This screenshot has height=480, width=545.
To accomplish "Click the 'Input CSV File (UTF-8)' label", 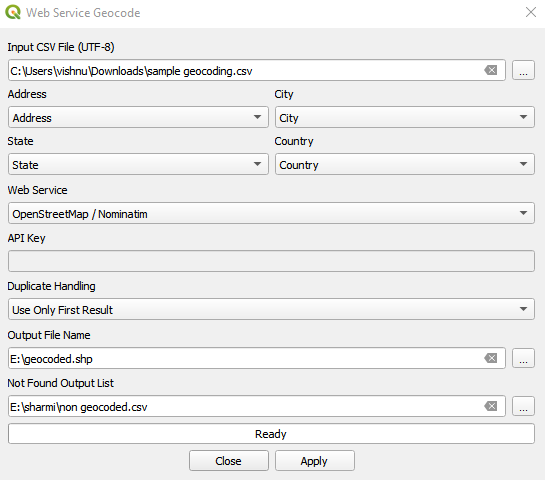I will pos(61,47).
